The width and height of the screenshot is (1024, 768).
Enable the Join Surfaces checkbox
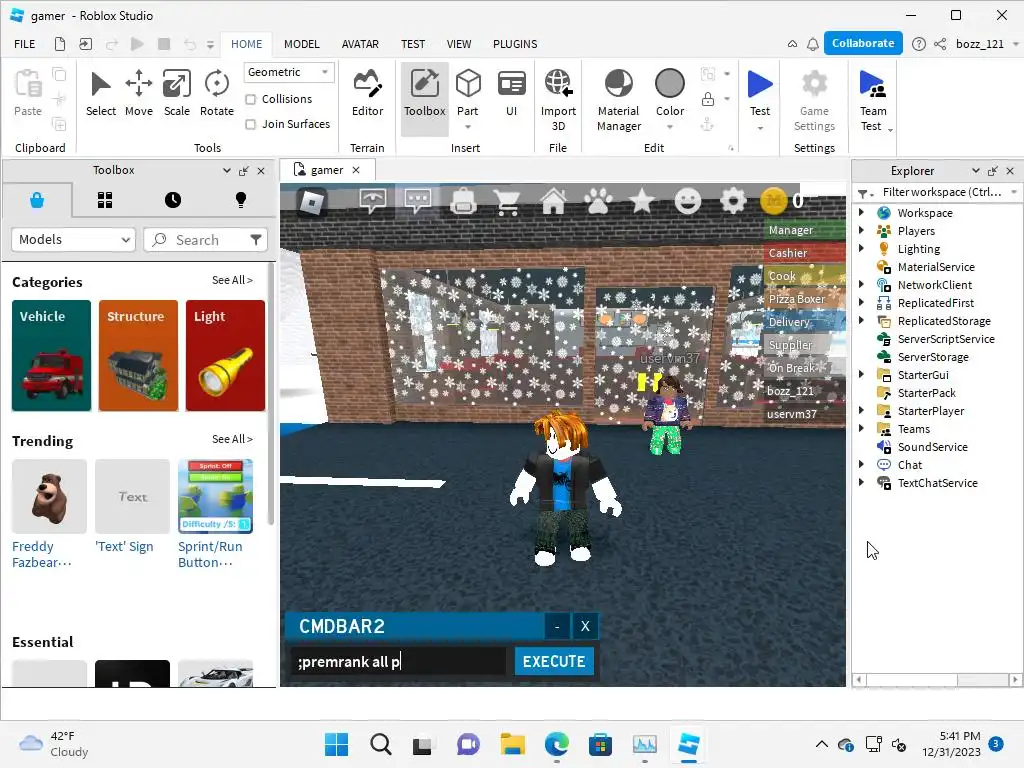[250, 124]
